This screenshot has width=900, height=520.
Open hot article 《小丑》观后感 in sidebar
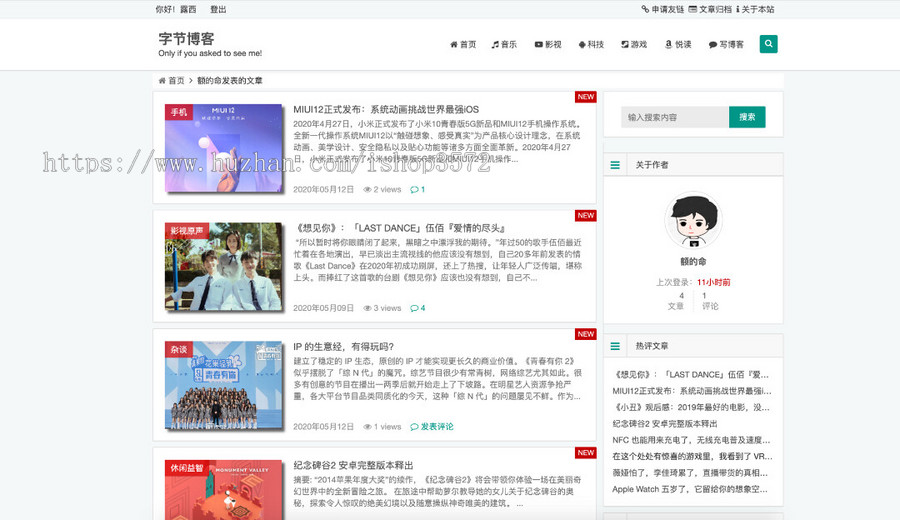(x=691, y=407)
